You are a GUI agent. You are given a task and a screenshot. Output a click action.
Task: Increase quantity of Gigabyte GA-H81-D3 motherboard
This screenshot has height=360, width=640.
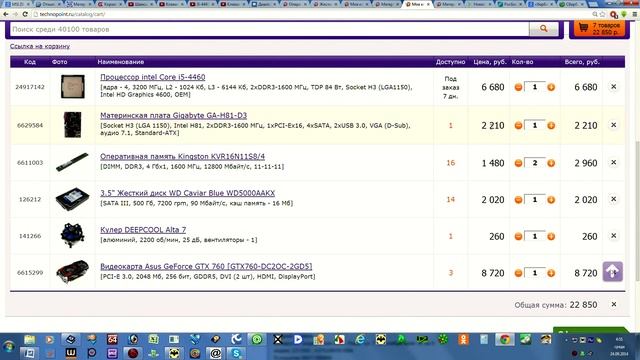551,126
